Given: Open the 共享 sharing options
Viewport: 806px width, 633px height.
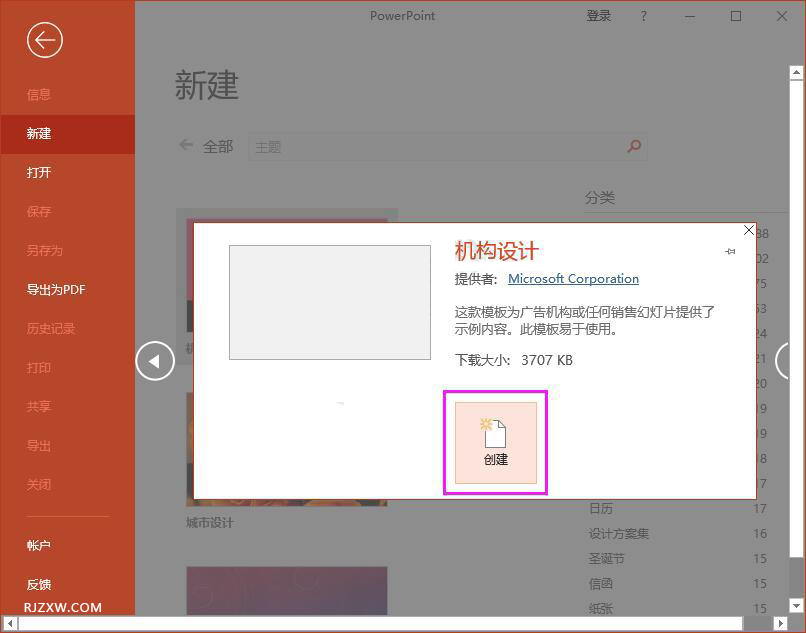Looking at the screenshot, I should 38,406.
